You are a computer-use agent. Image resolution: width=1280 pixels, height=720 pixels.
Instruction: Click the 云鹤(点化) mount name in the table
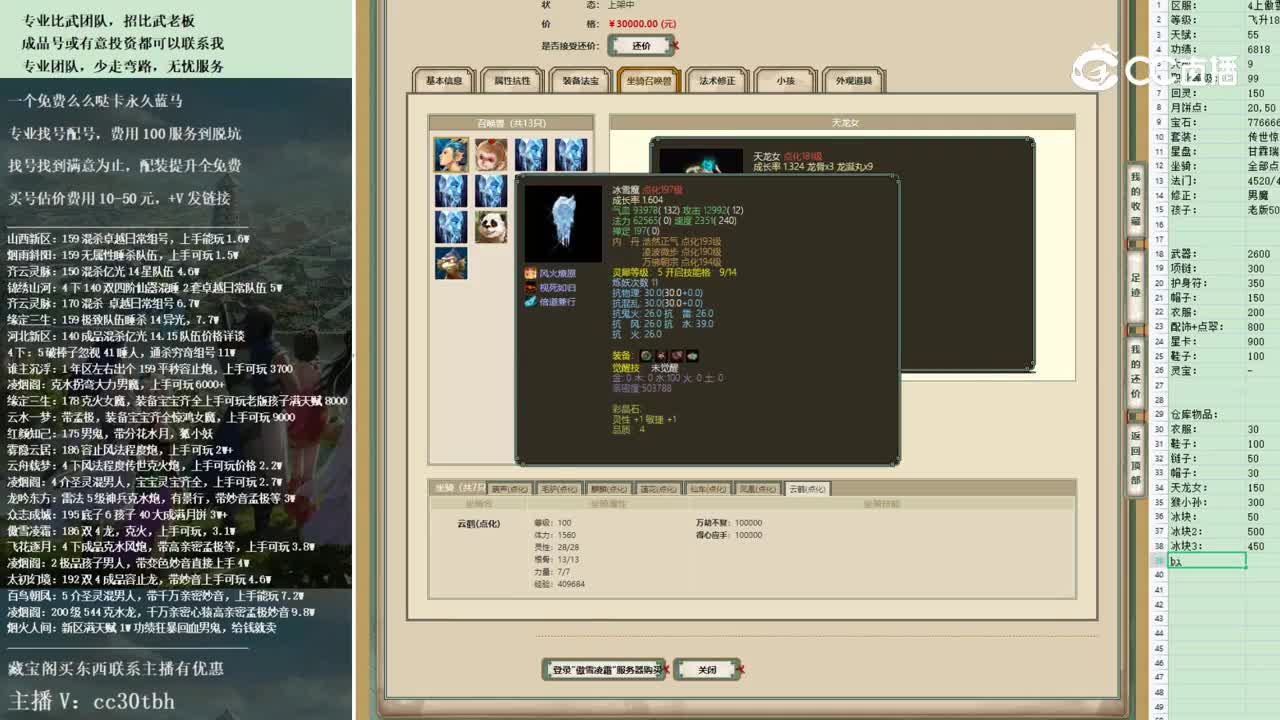coord(478,523)
